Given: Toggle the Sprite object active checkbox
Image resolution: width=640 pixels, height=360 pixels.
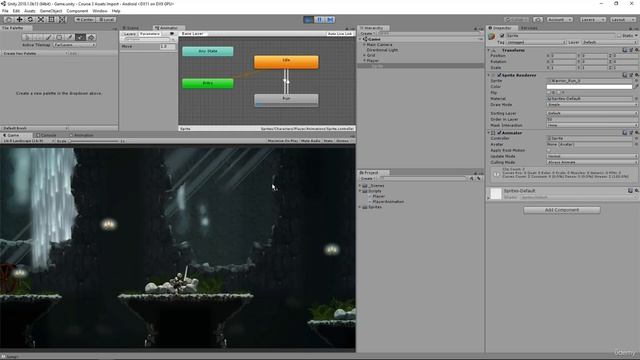Looking at the screenshot, I should 502,36.
